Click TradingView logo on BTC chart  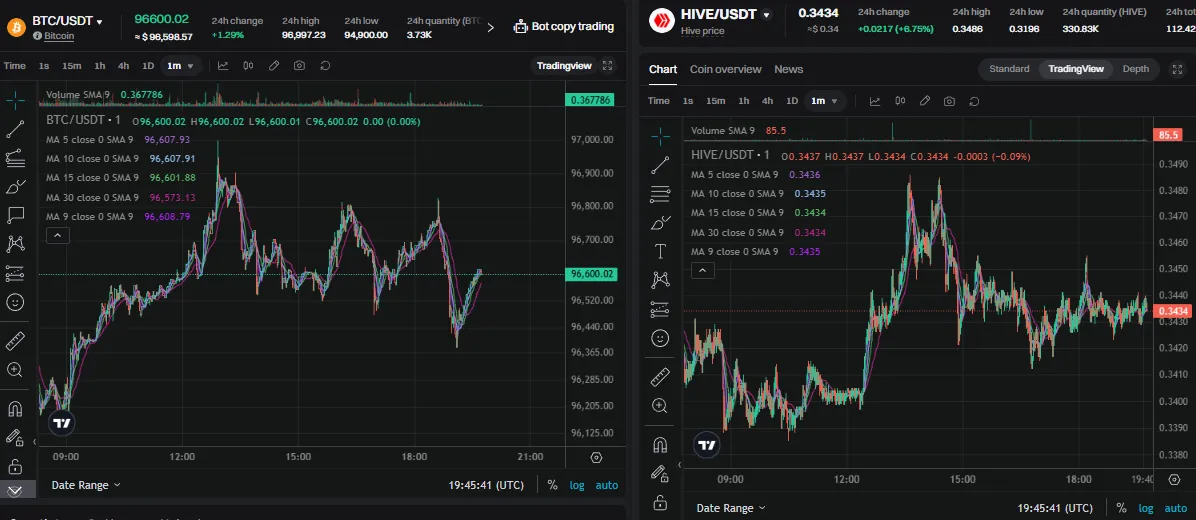pos(62,423)
